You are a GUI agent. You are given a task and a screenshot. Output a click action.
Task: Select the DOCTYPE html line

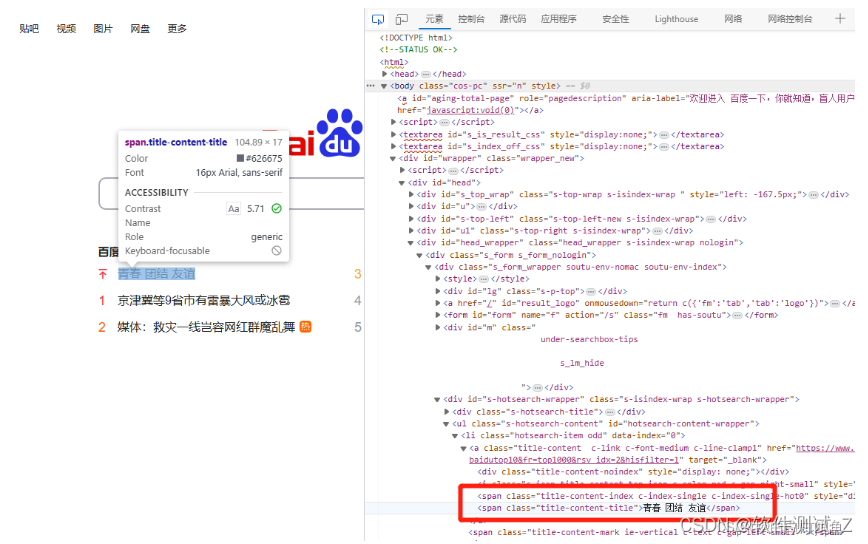[x=416, y=38]
